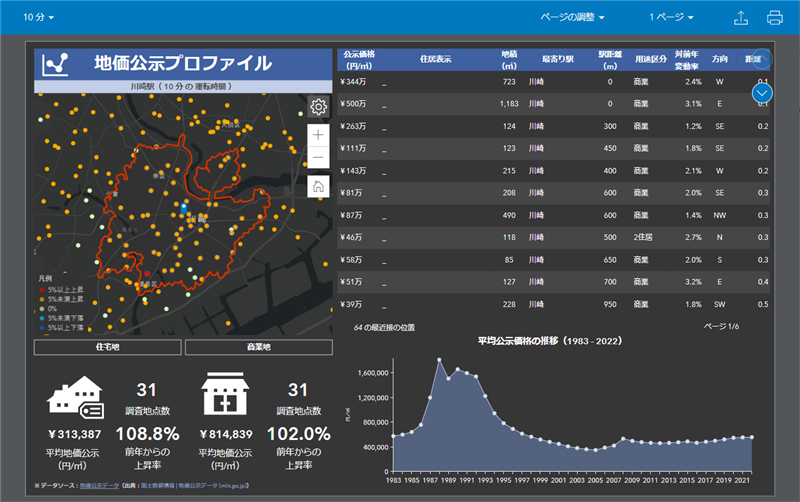Select the 住宅地 tab
This screenshot has width=800, height=502.
pos(108,347)
